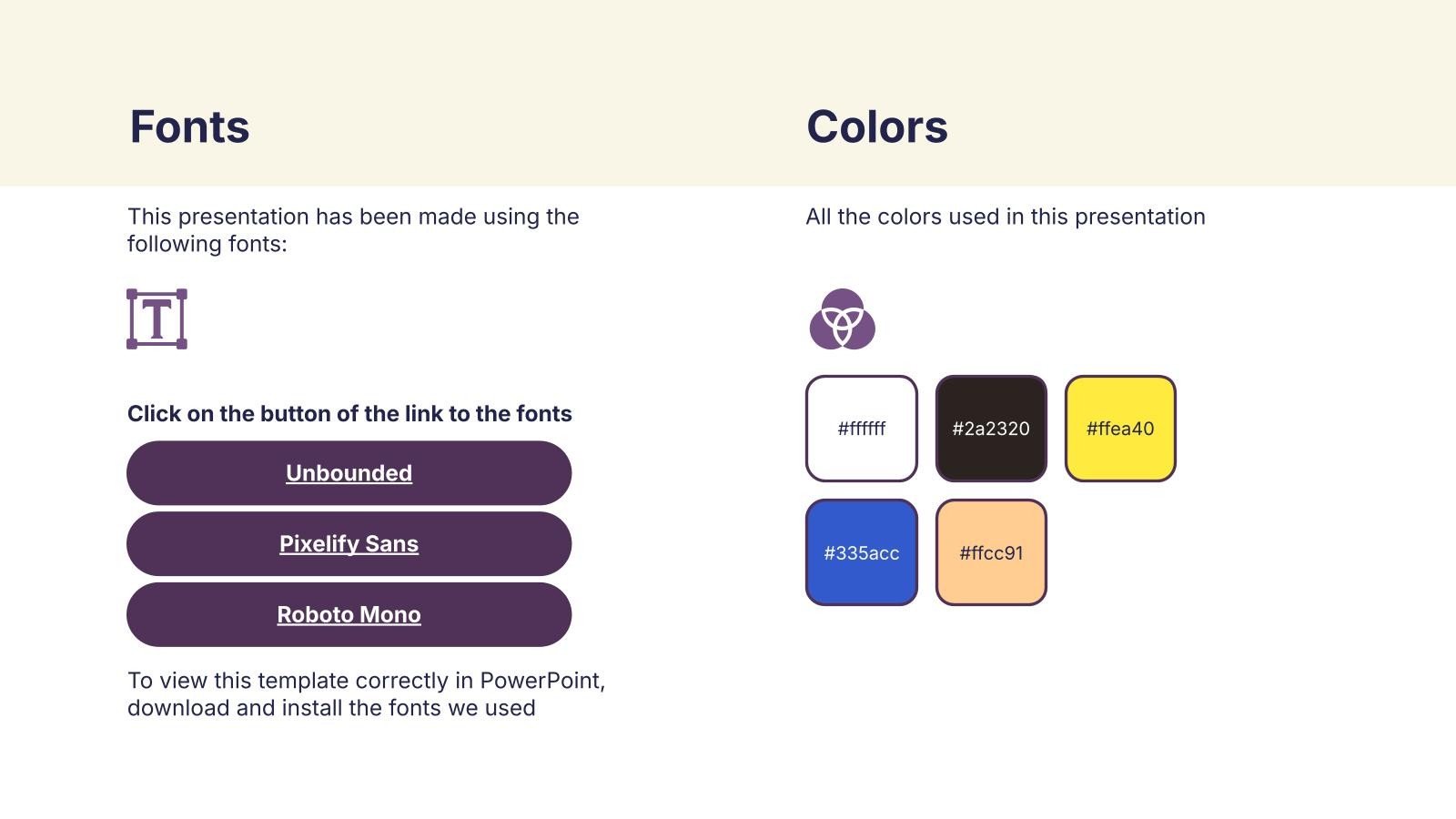This screenshot has height=819, width=1456.
Task: Select the Colors heading
Action: click(x=876, y=126)
